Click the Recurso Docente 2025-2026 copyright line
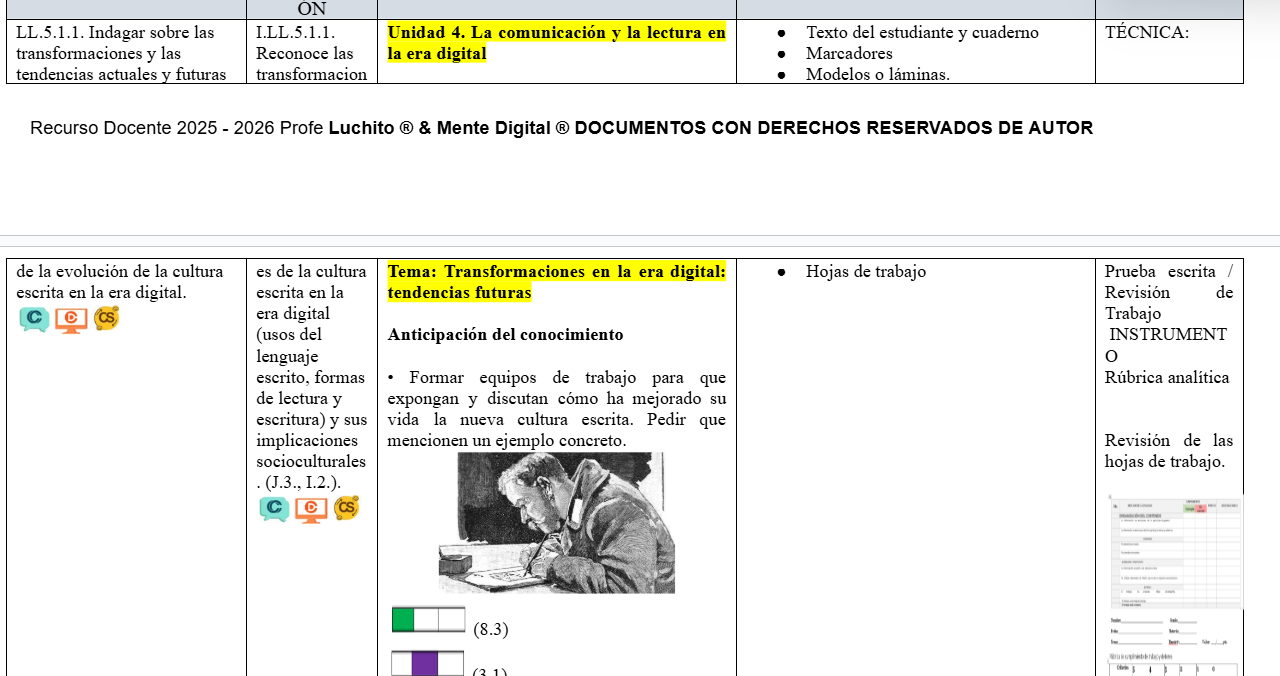 pyautogui.click(x=562, y=128)
